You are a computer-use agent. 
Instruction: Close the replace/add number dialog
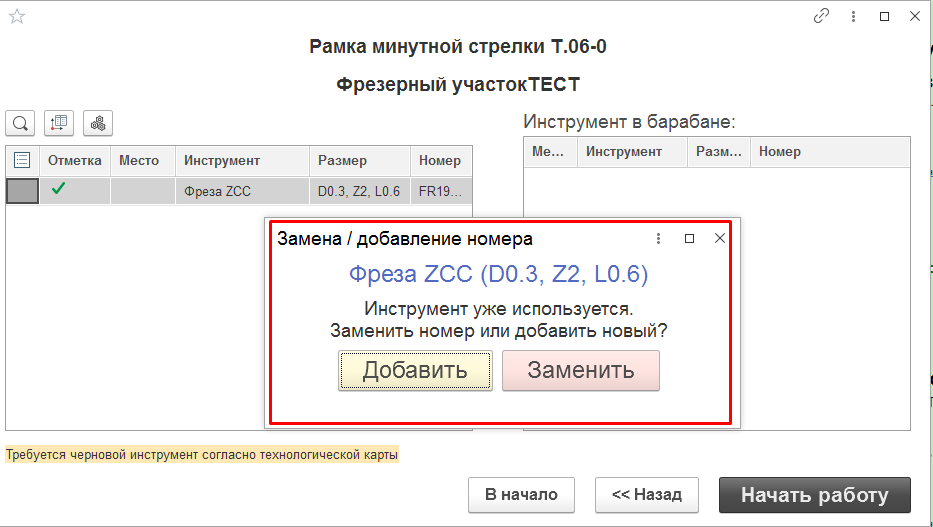coord(719,239)
